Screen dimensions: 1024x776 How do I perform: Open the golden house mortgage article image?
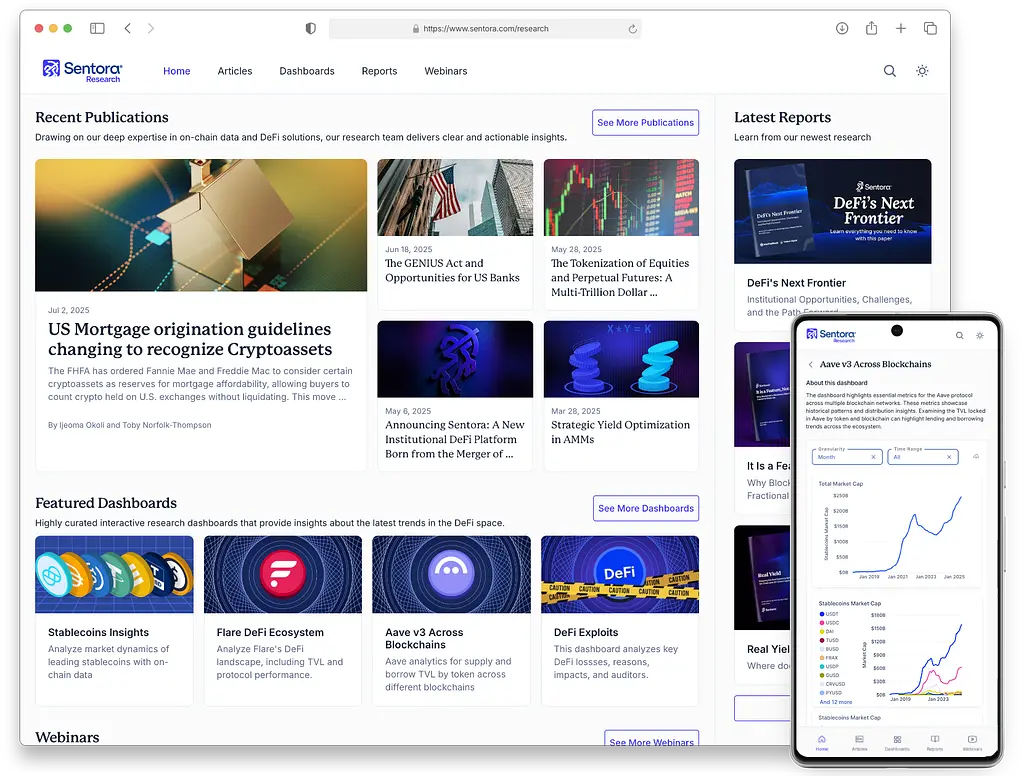[x=201, y=225]
